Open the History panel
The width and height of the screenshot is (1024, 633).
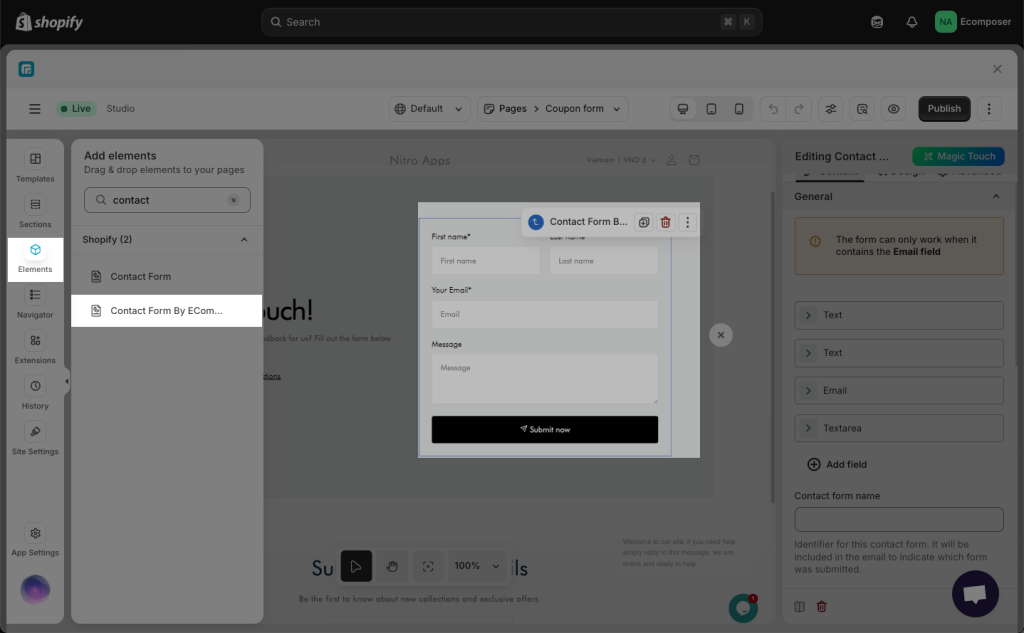[35, 393]
